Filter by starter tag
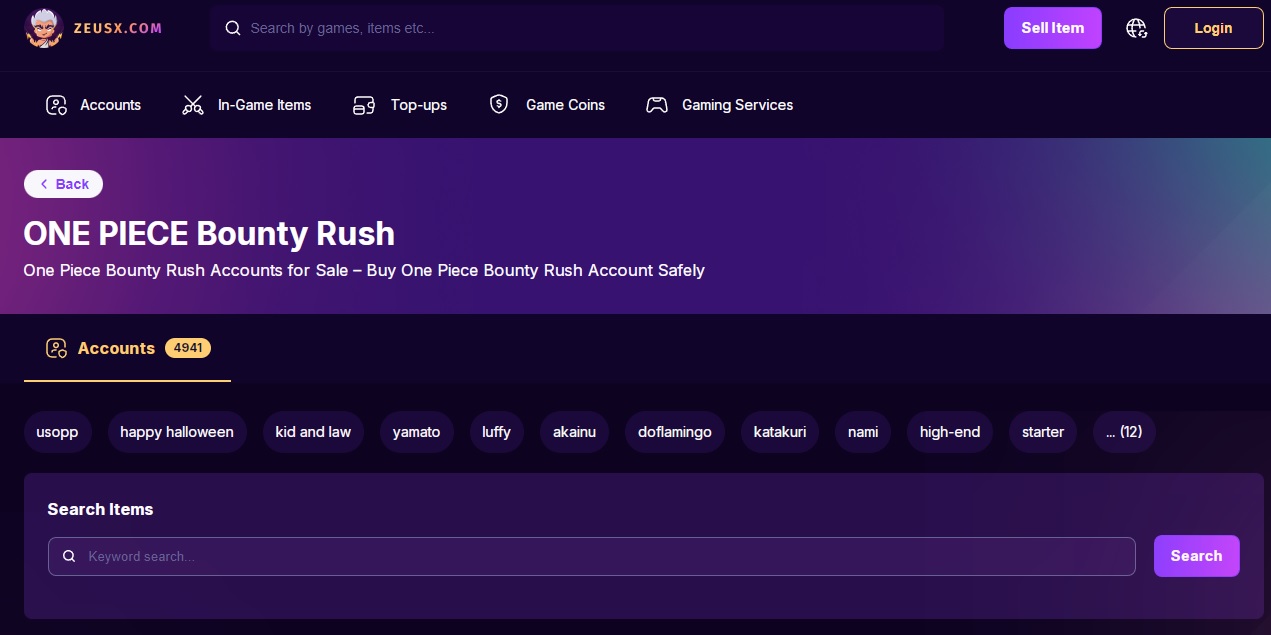Viewport: 1271px width, 635px height. [x=1043, y=432]
